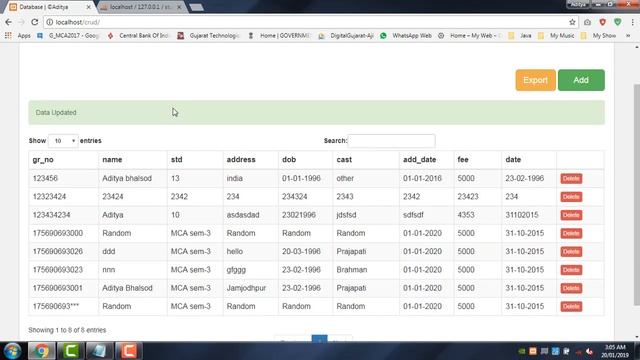
Task: Click the green Camtasia taskbar icon
Action: [x=71, y=351]
